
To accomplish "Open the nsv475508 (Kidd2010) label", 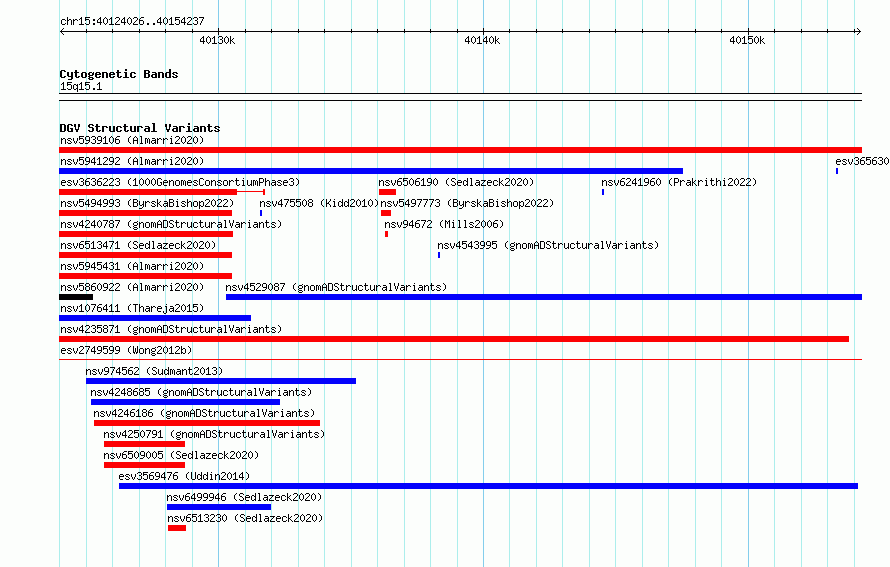I will [x=319, y=203].
